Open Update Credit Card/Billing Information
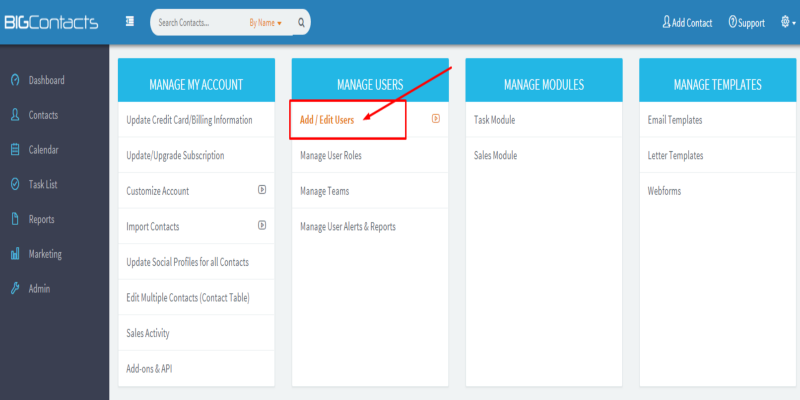The image size is (800, 400). 189,120
